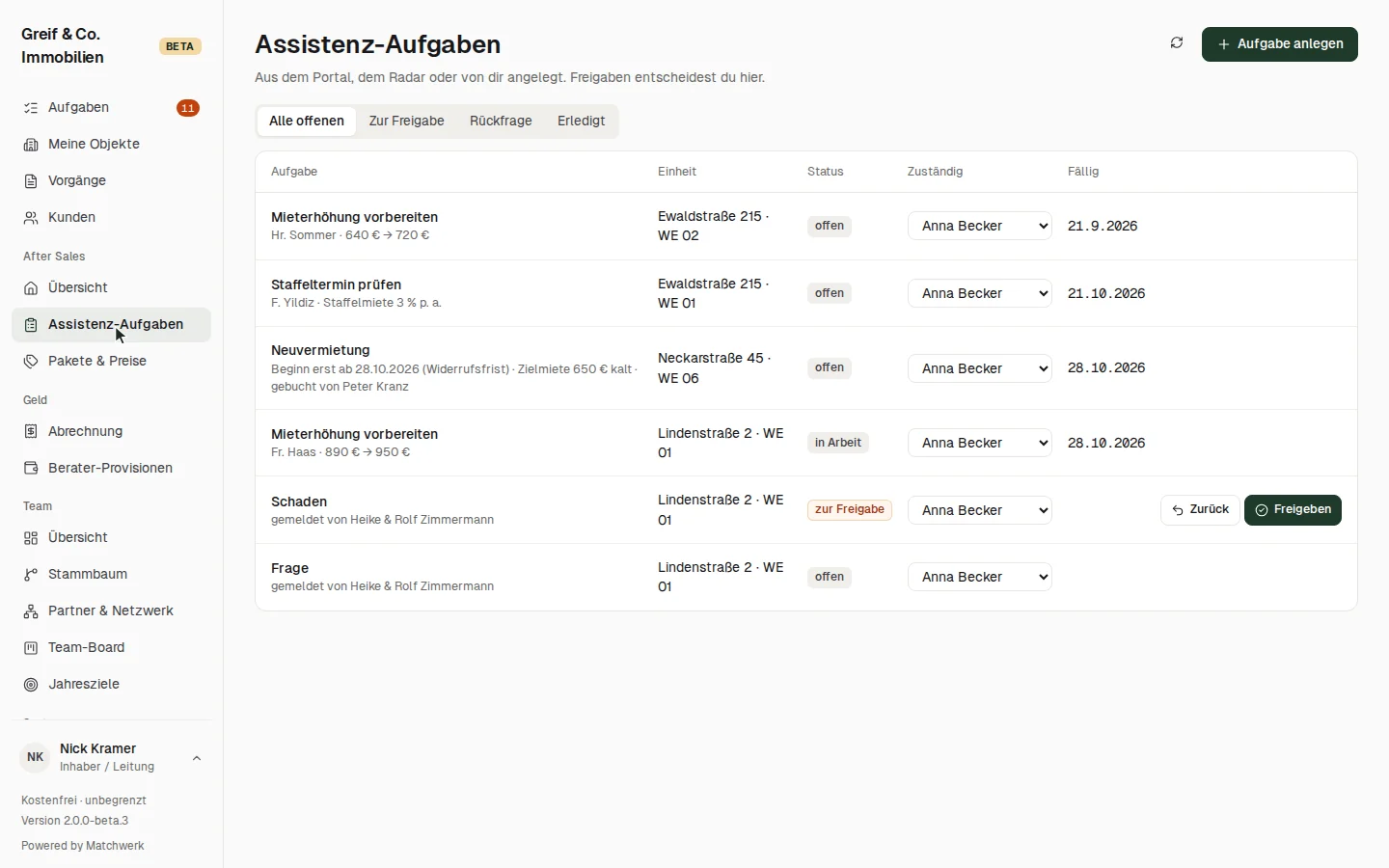Switch to the Erledigt tab
The width and height of the screenshot is (1389, 868).
[582, 122]
